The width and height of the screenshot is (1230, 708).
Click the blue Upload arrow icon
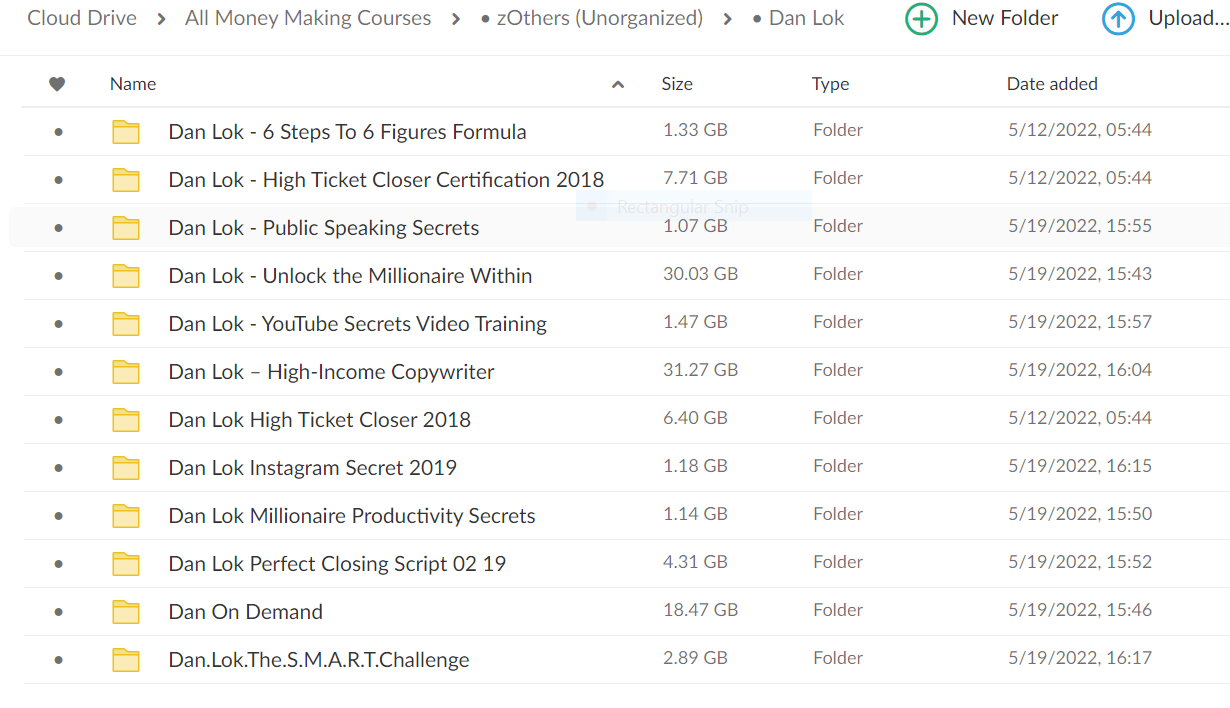[1118, 18]
